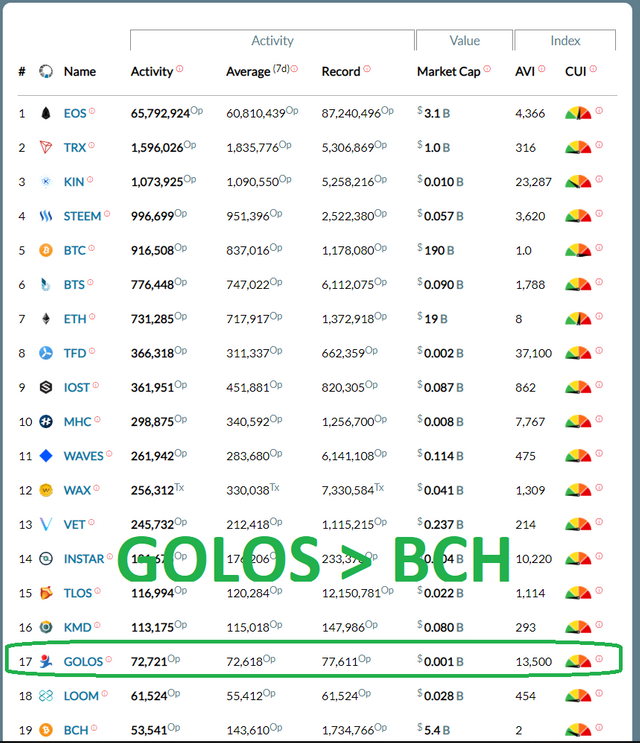Click the VET logo icon

tap(46, 525)
